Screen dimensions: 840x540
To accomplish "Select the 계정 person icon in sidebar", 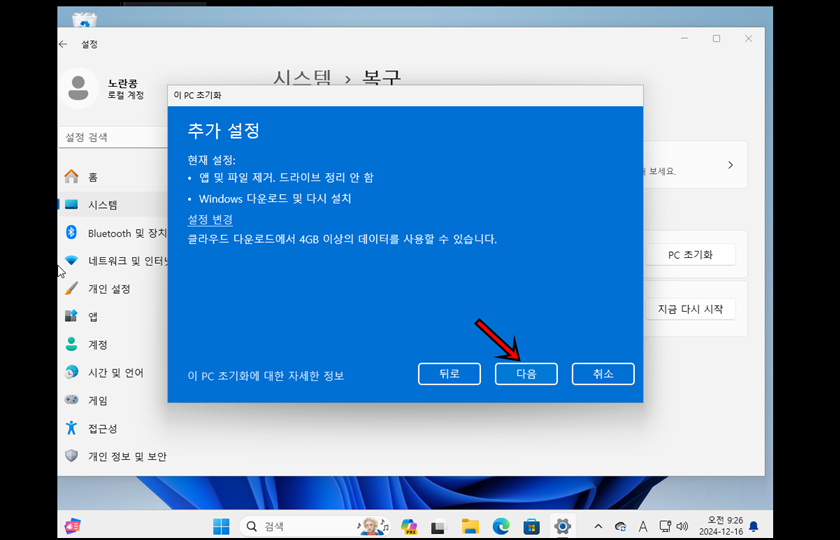I will [71, 344].
